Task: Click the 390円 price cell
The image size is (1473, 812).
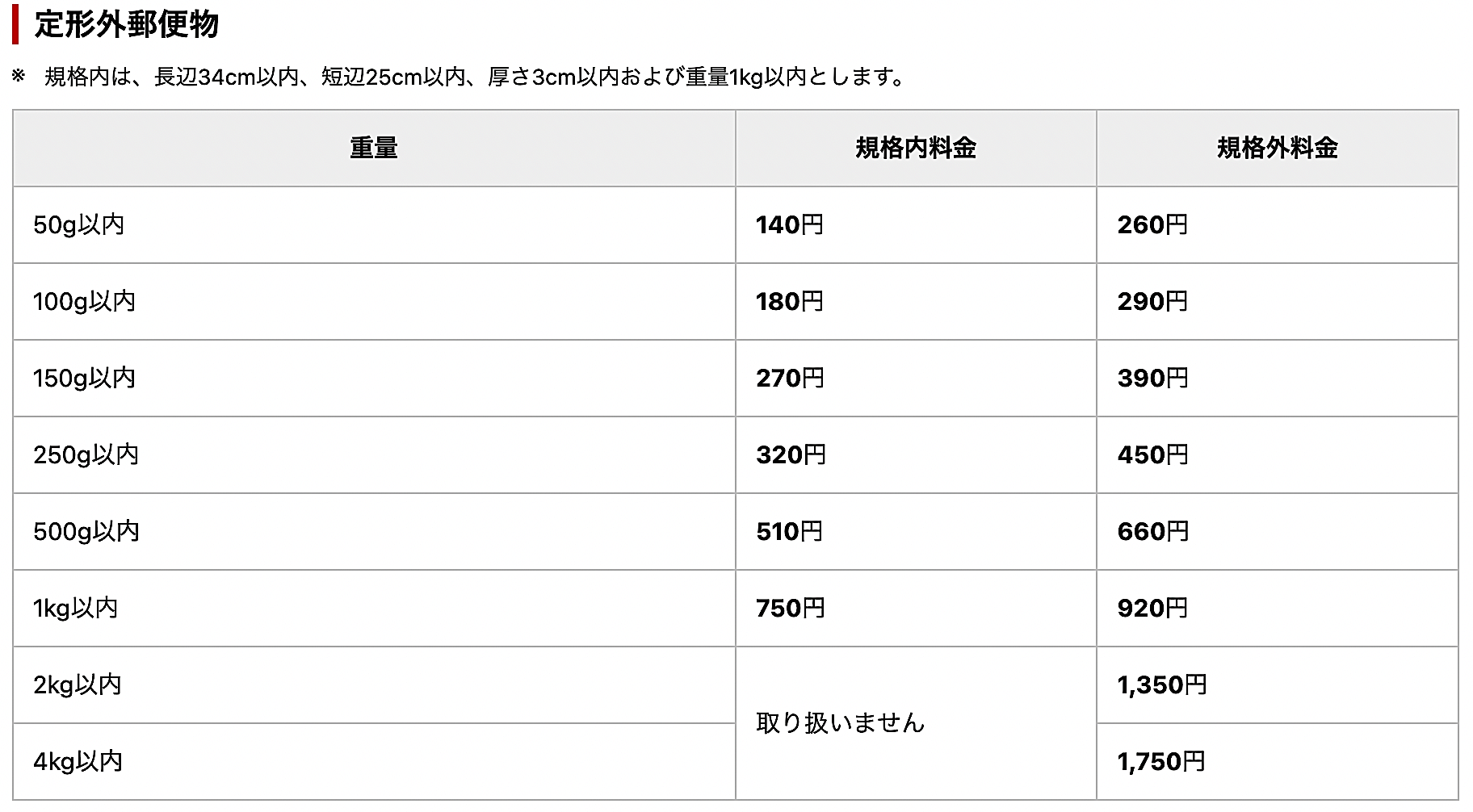Action: click(x=1152, y=379)
